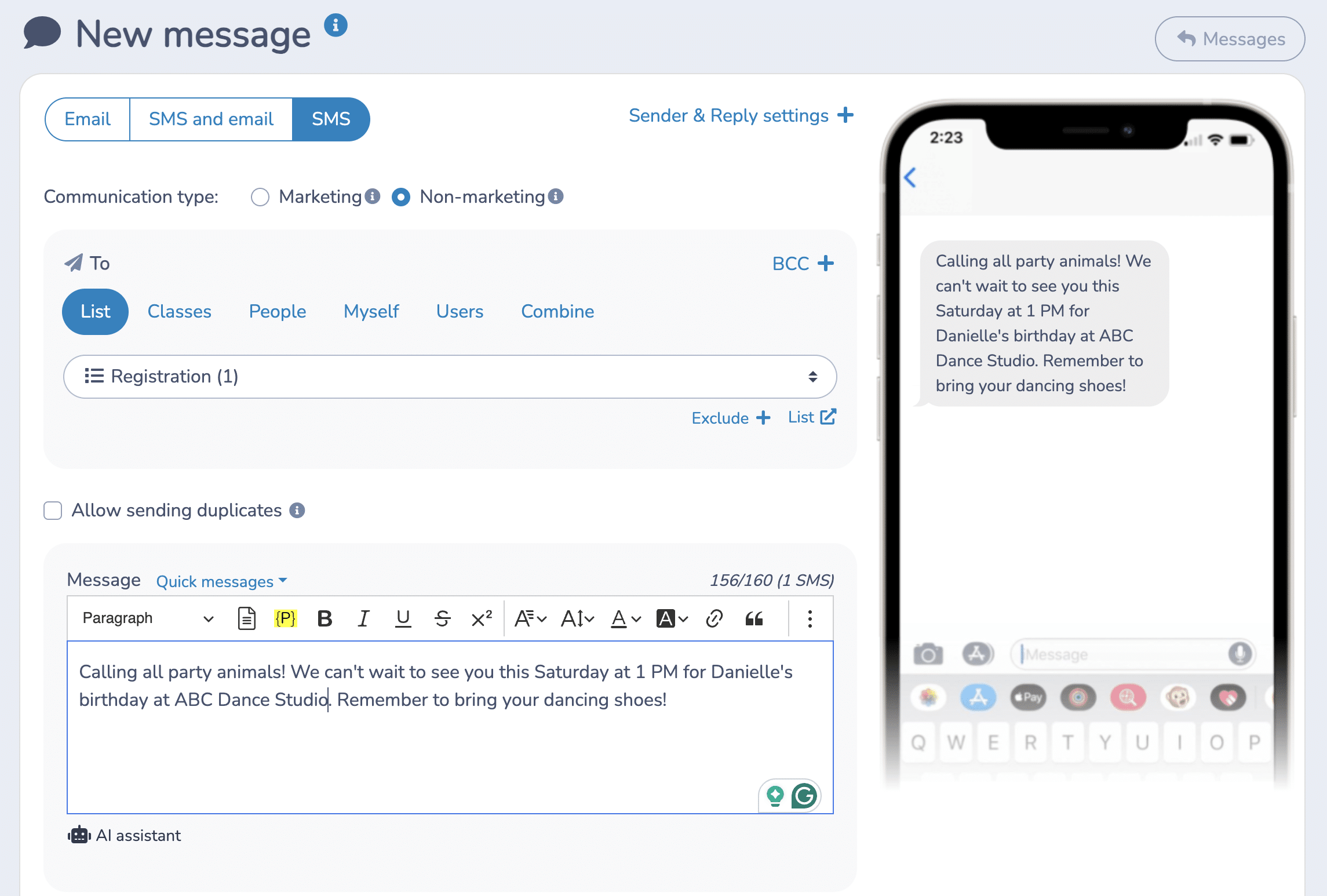This screenshot has height=896, width=1327.
Task: Toggle underline formatting
Action: tap(403, 618)
